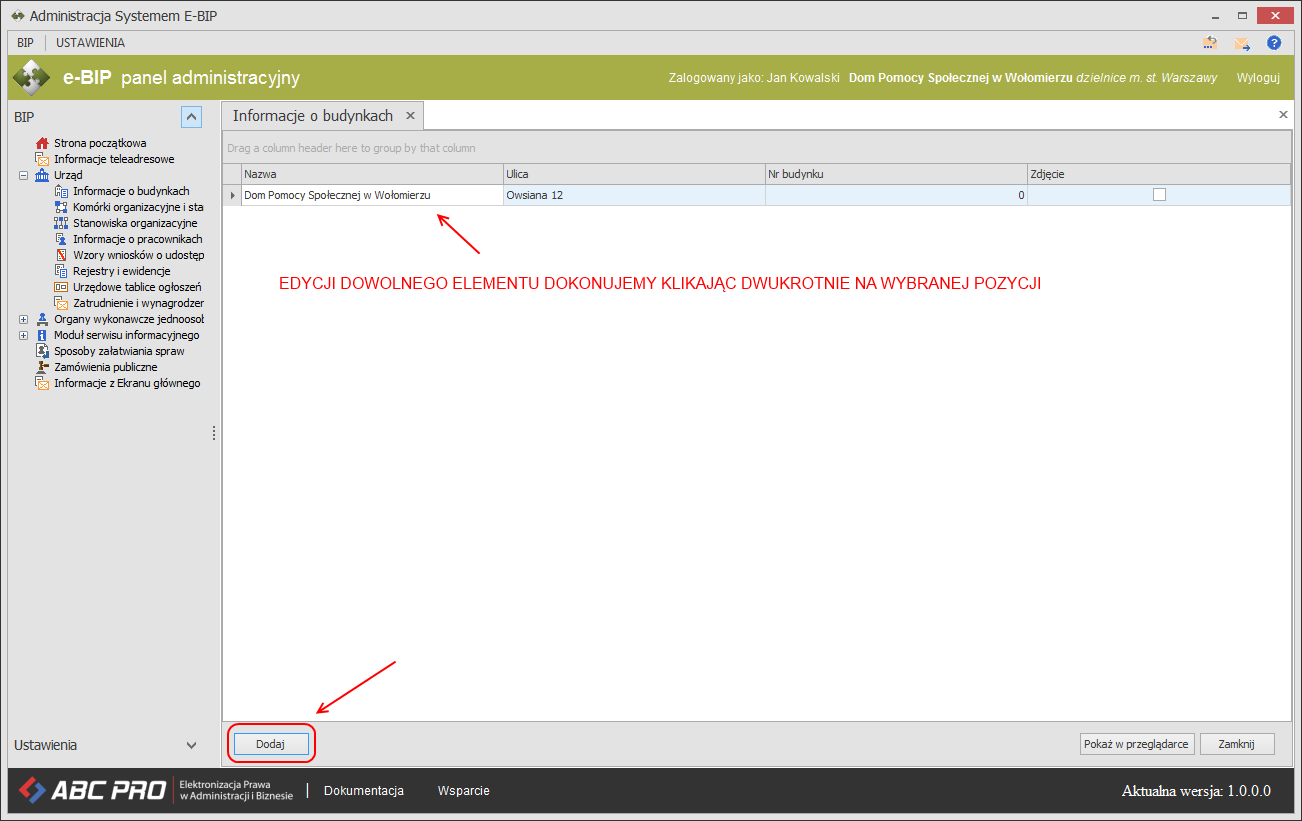Sort by the Zdjęcie column header

[1159, 174]
